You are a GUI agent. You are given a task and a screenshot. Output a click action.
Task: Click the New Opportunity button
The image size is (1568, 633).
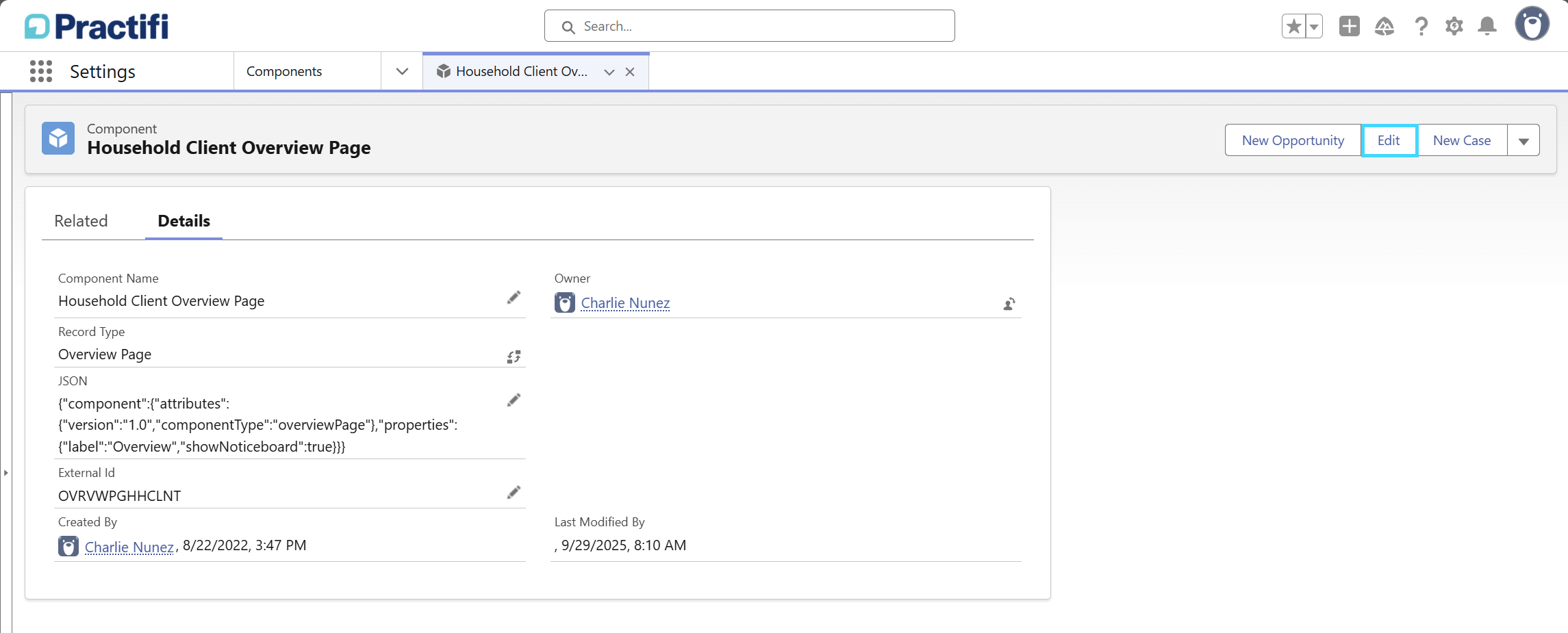point(1293,140)
